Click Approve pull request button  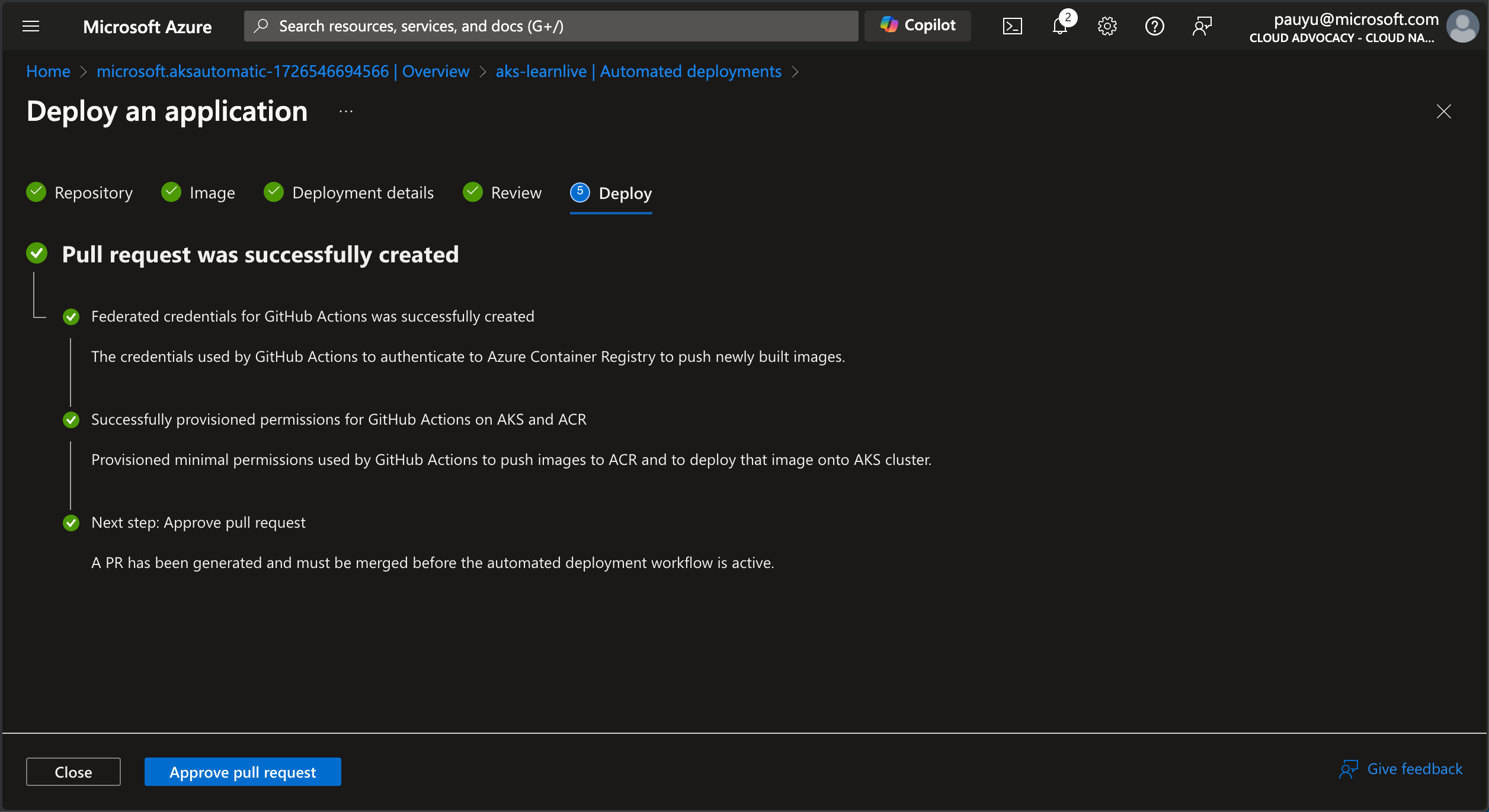pyautogui.click(x=243, y=772)
